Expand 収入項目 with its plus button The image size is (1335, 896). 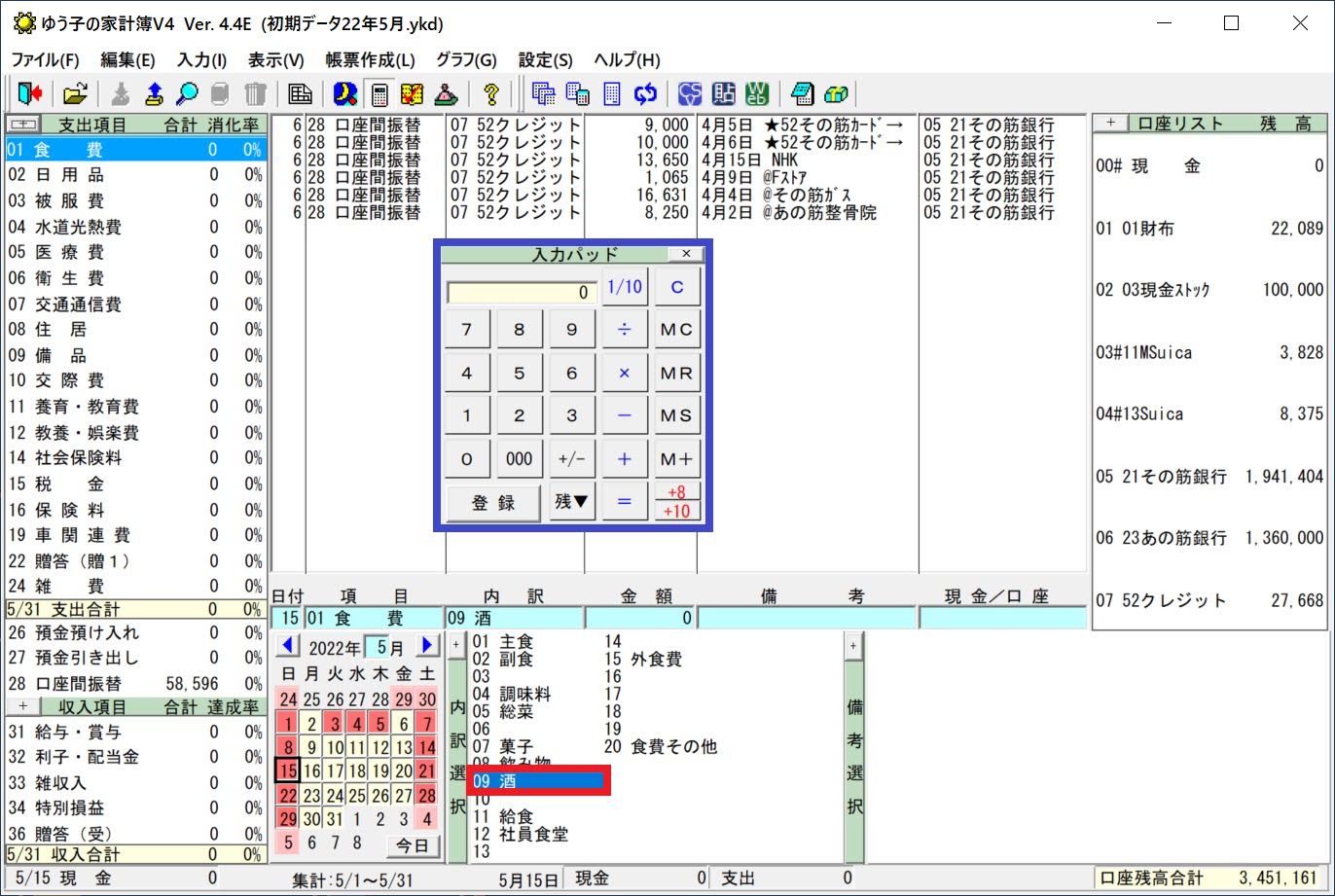(x=23, y=706)
